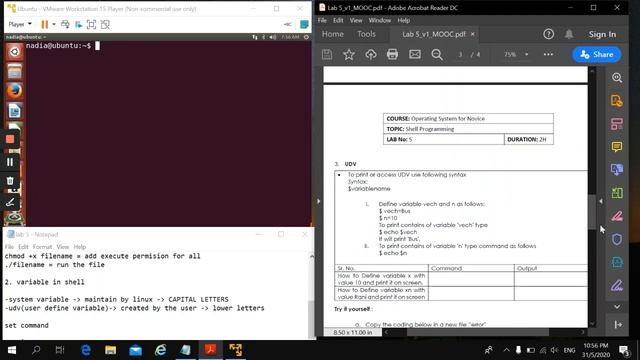Open the blue translate-style tool in right pane

pos(617,169)
